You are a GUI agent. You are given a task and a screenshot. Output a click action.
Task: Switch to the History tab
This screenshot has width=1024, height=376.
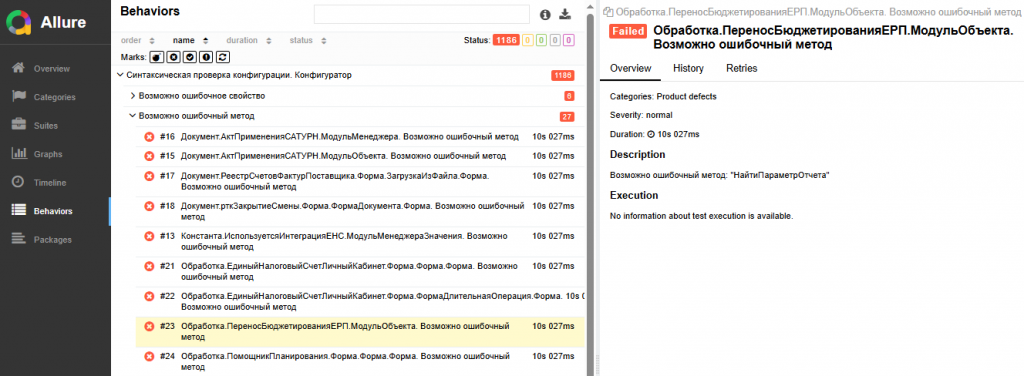point(688,68)
